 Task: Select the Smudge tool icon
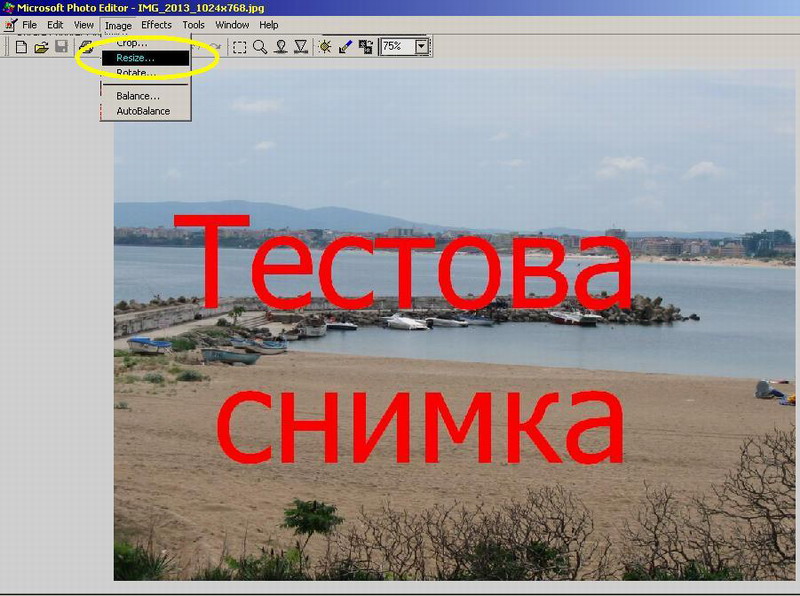pos(281,47)
